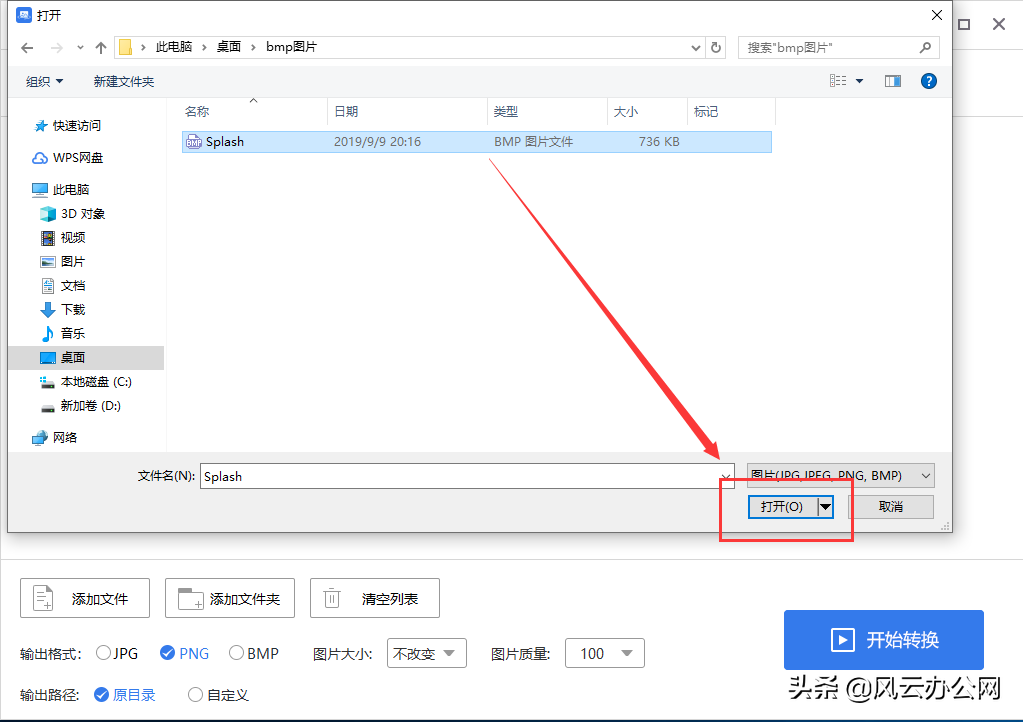Maximize the converter app window
Image resolution: width=1023 pixels, height=722 pixels.
pyautogui.click(x=964, y=25)
